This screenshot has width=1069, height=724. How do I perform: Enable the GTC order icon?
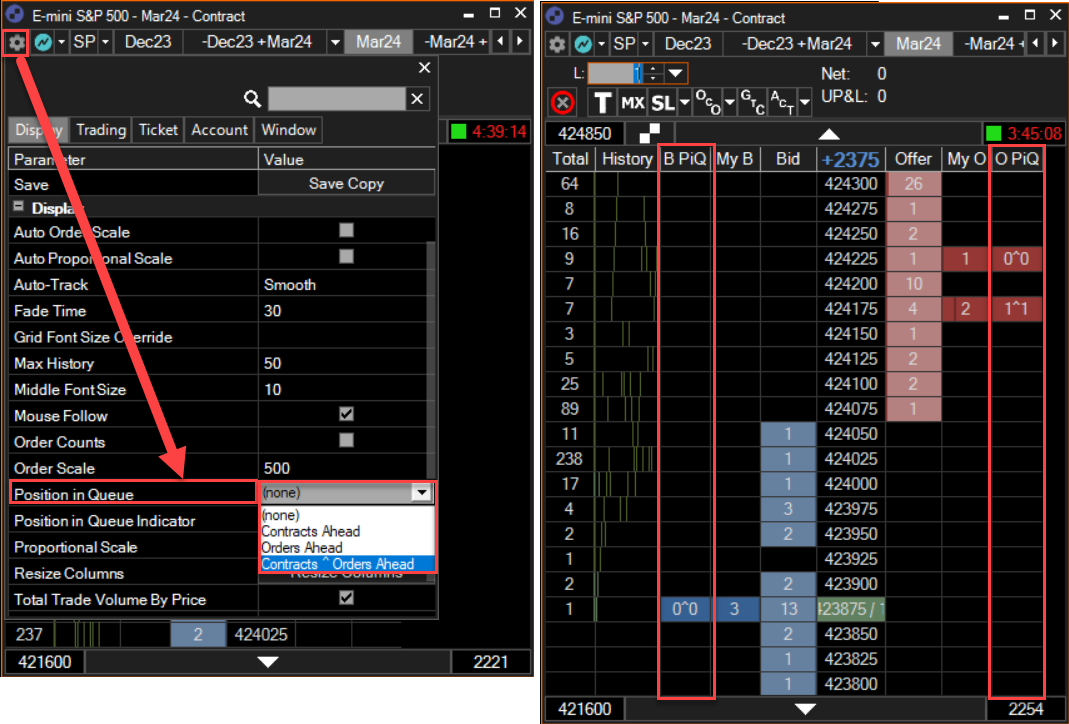[752, 102]
